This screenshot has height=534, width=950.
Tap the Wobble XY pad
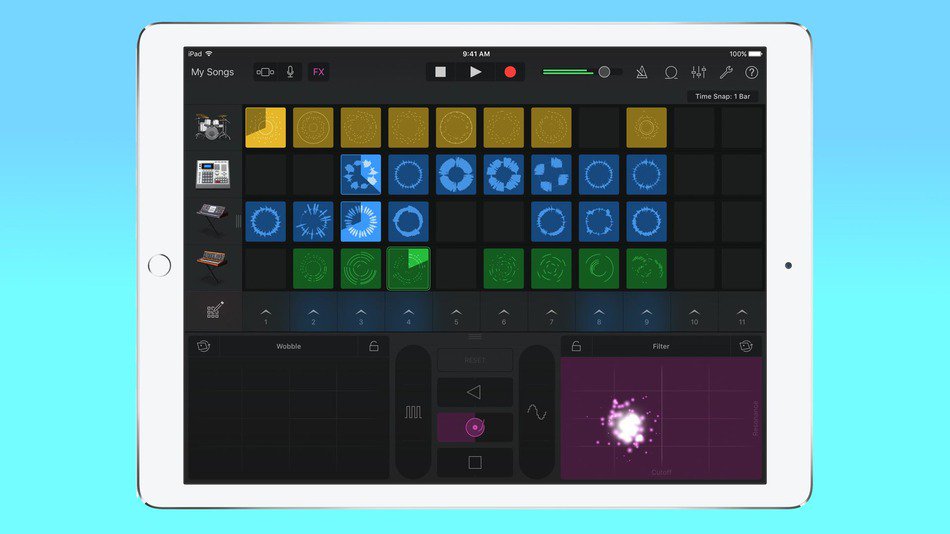(288, 418)
